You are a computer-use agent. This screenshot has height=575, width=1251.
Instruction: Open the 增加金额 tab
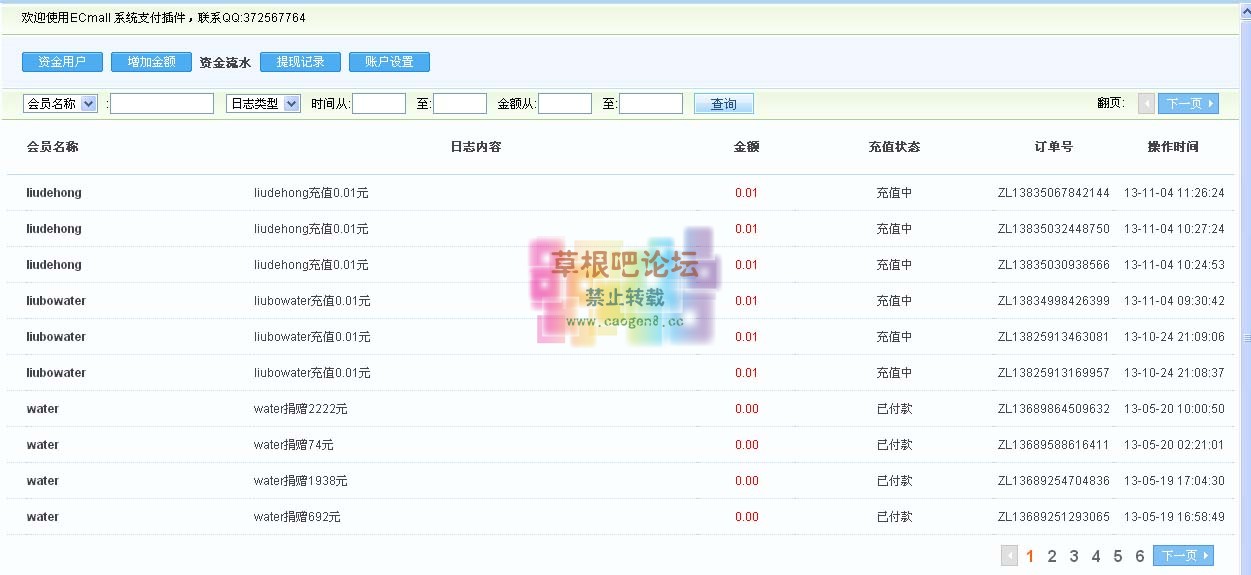pos(151,62)
